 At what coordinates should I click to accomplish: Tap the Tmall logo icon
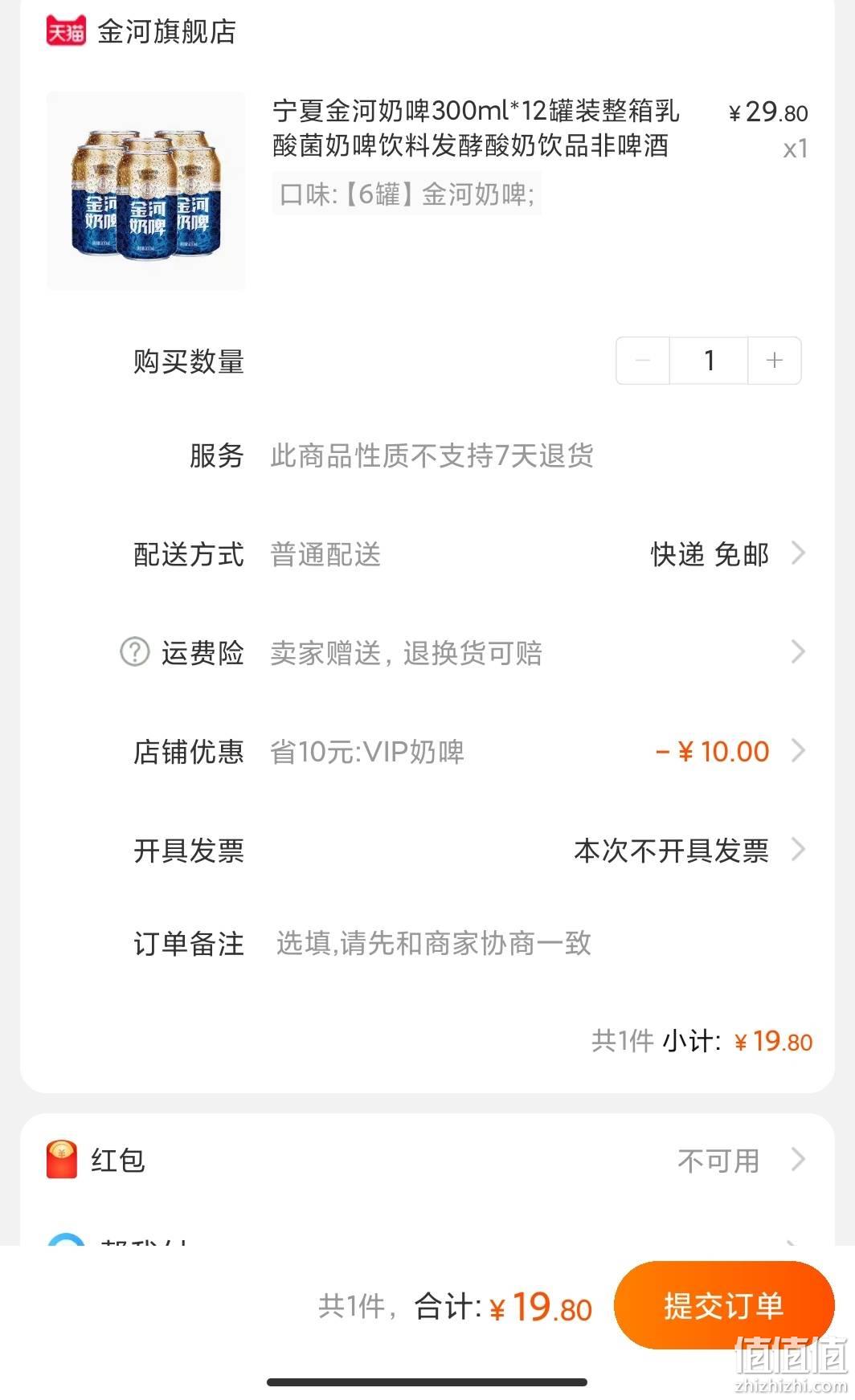66,31
